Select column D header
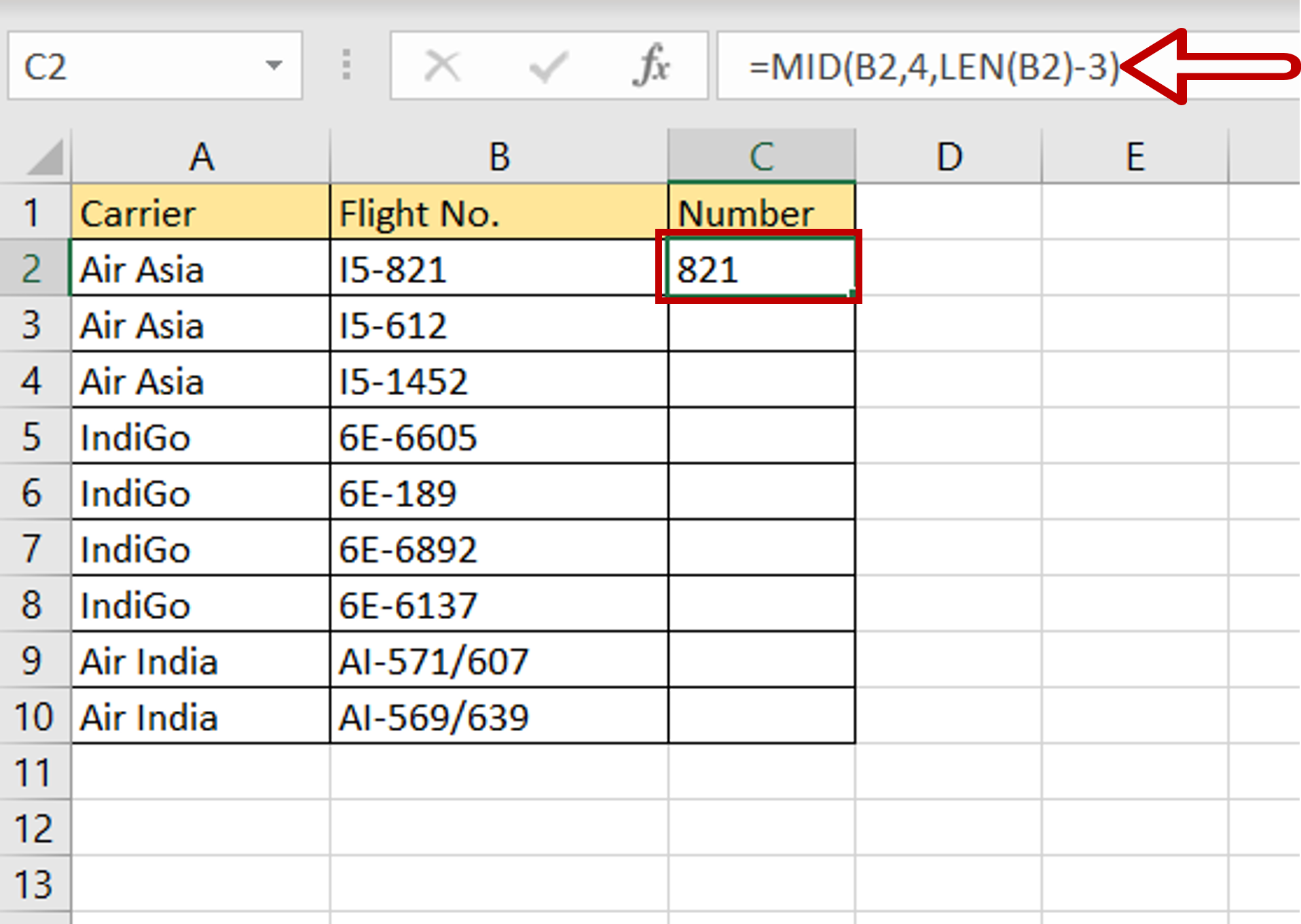 pos(948,157)
